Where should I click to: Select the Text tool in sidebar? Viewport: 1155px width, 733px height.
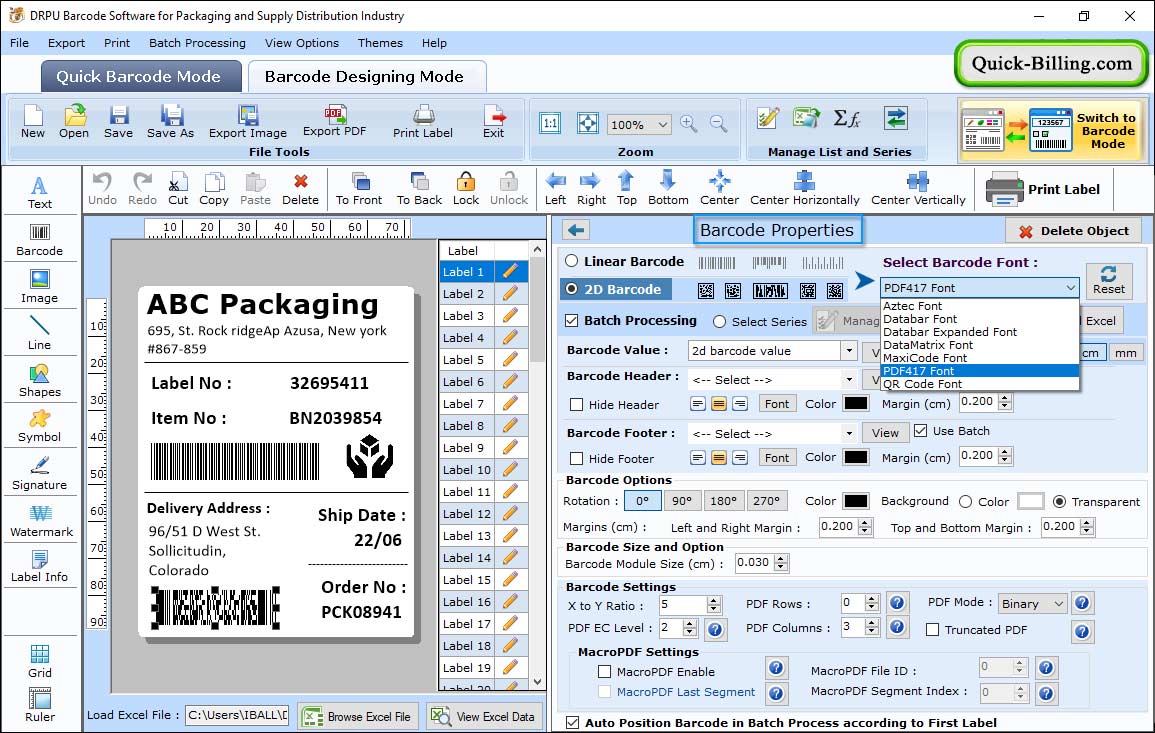40,192
